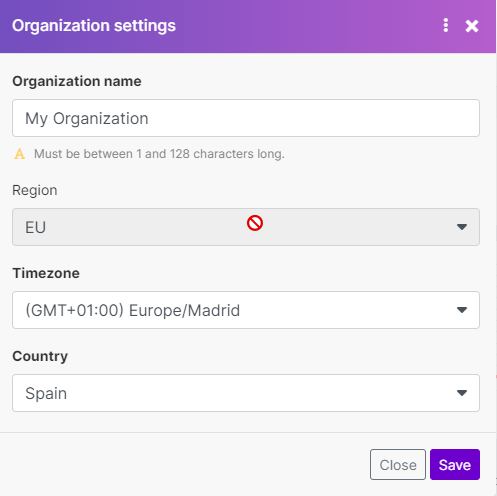Viewport: 497px width, 496px height.
Task: Click the Organization settings title
Action: pos(94,26)
